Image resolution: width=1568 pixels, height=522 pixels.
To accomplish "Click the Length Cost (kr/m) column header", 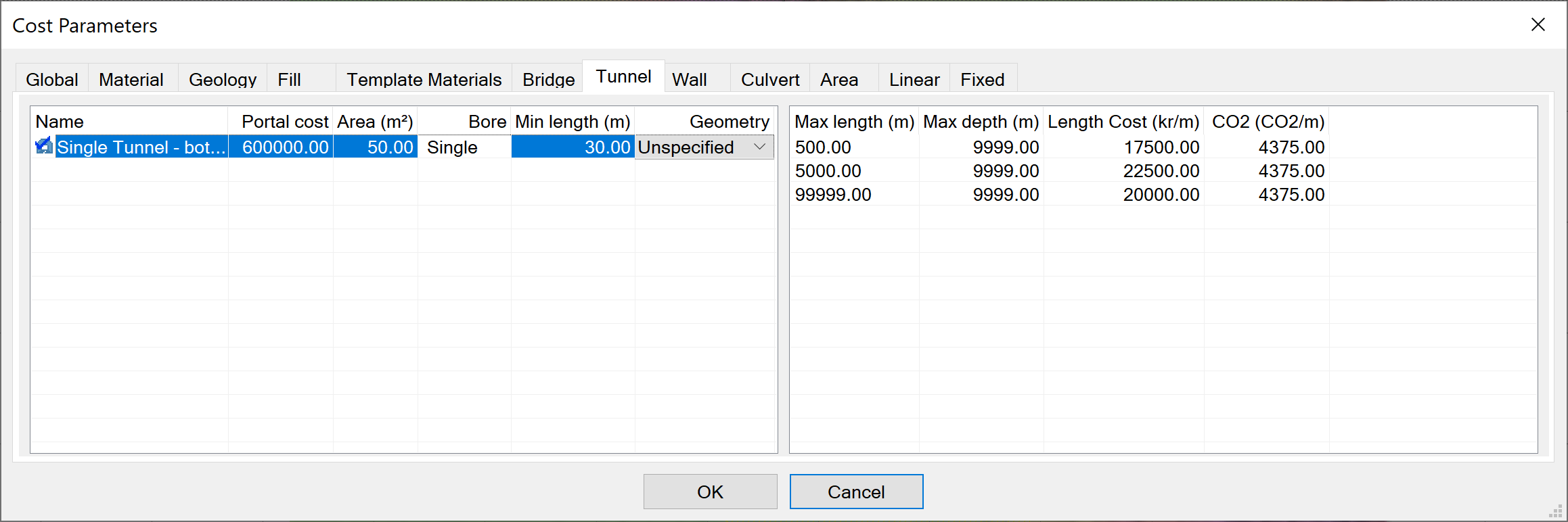I will point(1123,122).
